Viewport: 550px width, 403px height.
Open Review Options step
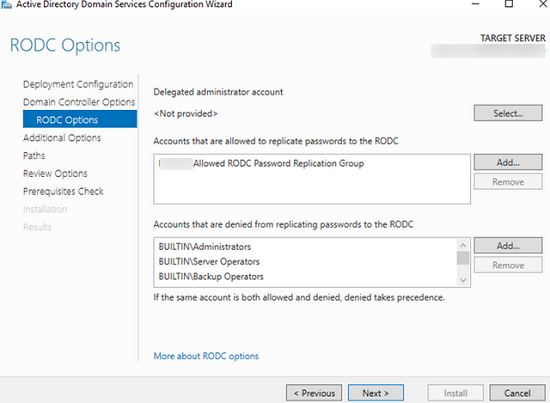click(x=55, y=173)
